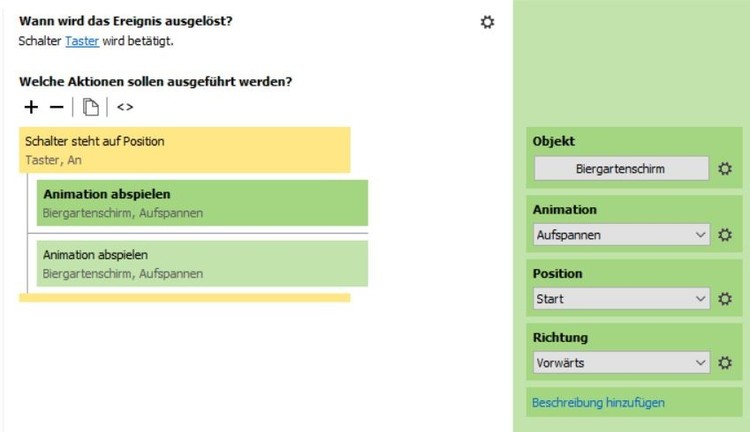Click the Welche Aktionen sollen ausgeführt werden heading
The width and height of the screenshot is (750, 432).
tap(162, 82)
